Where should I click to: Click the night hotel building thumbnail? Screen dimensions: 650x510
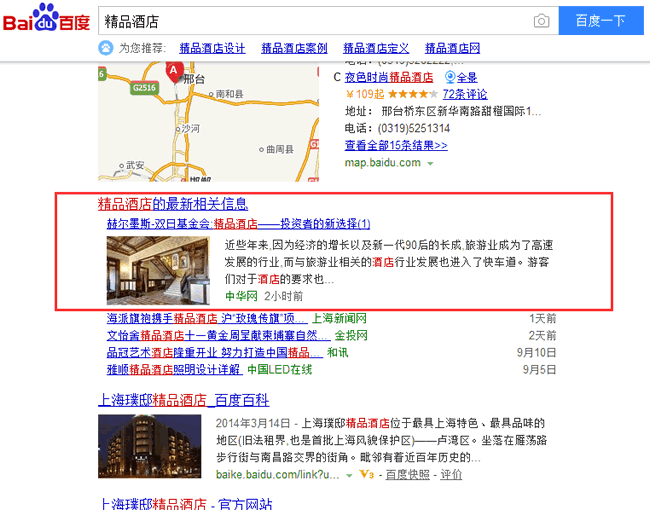coord(150,446)
